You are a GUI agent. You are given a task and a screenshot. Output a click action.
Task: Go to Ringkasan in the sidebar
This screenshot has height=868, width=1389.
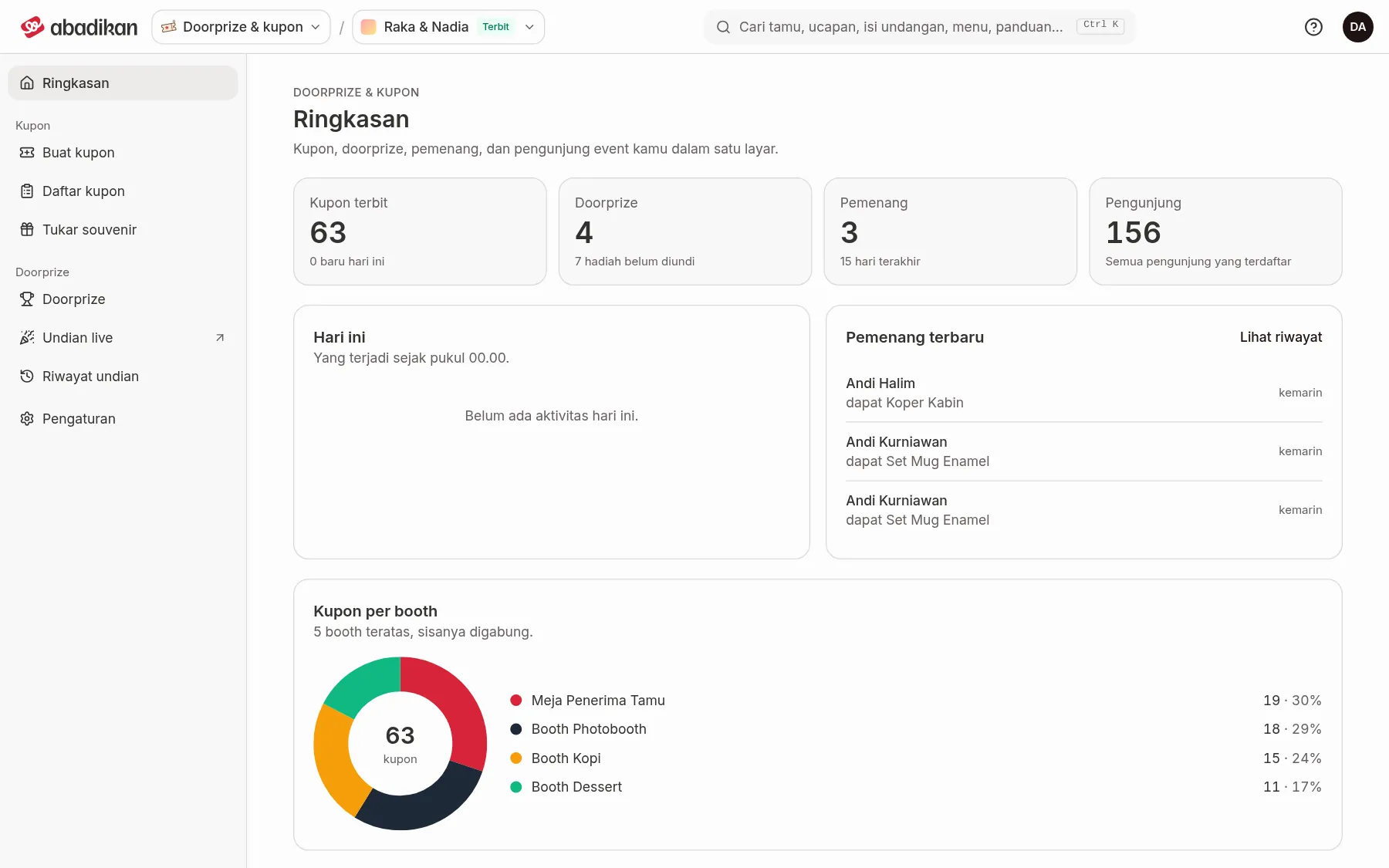123,83
